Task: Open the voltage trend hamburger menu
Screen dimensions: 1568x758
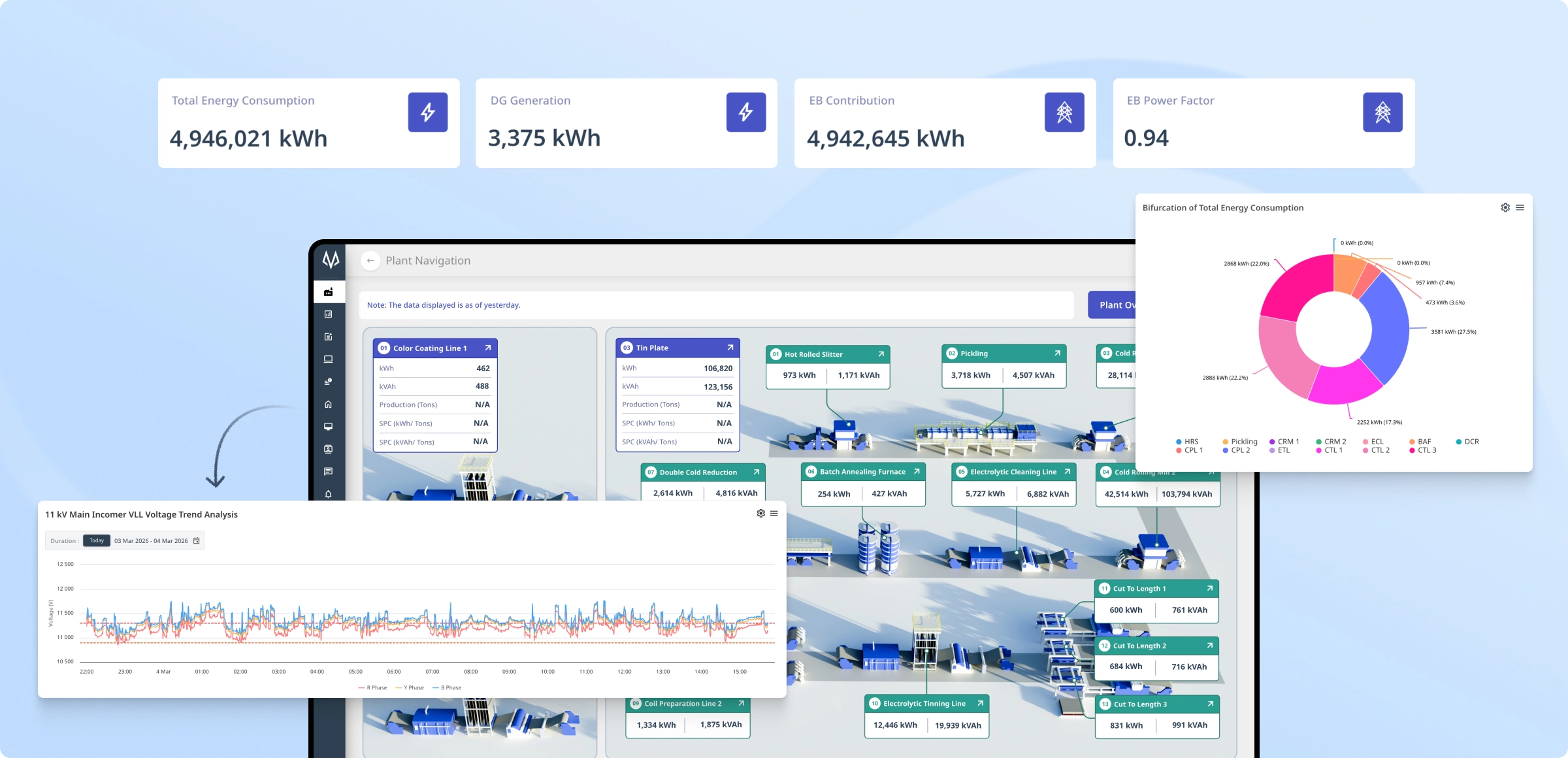Action: (x=774, y=514)
